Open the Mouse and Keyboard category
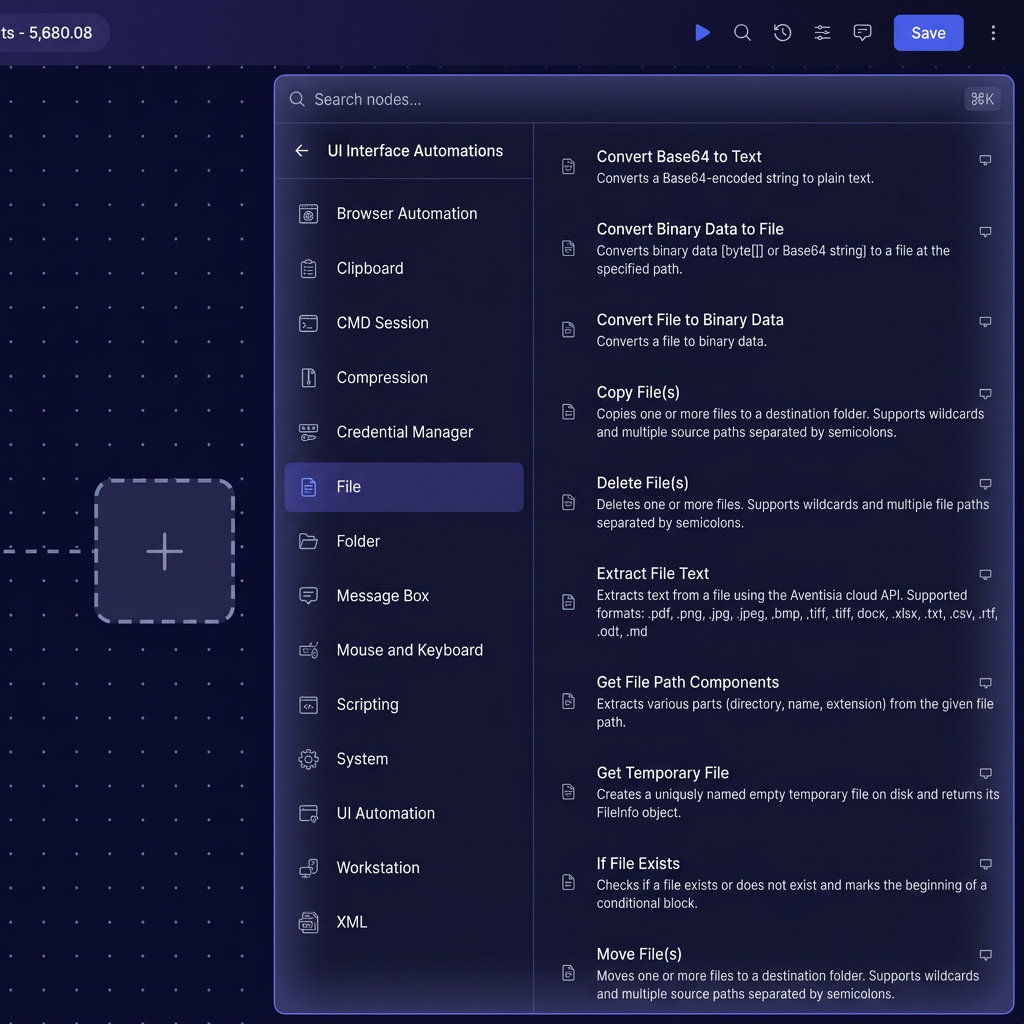This screenshot has width=1024, height=1024. tap(404, 650)
